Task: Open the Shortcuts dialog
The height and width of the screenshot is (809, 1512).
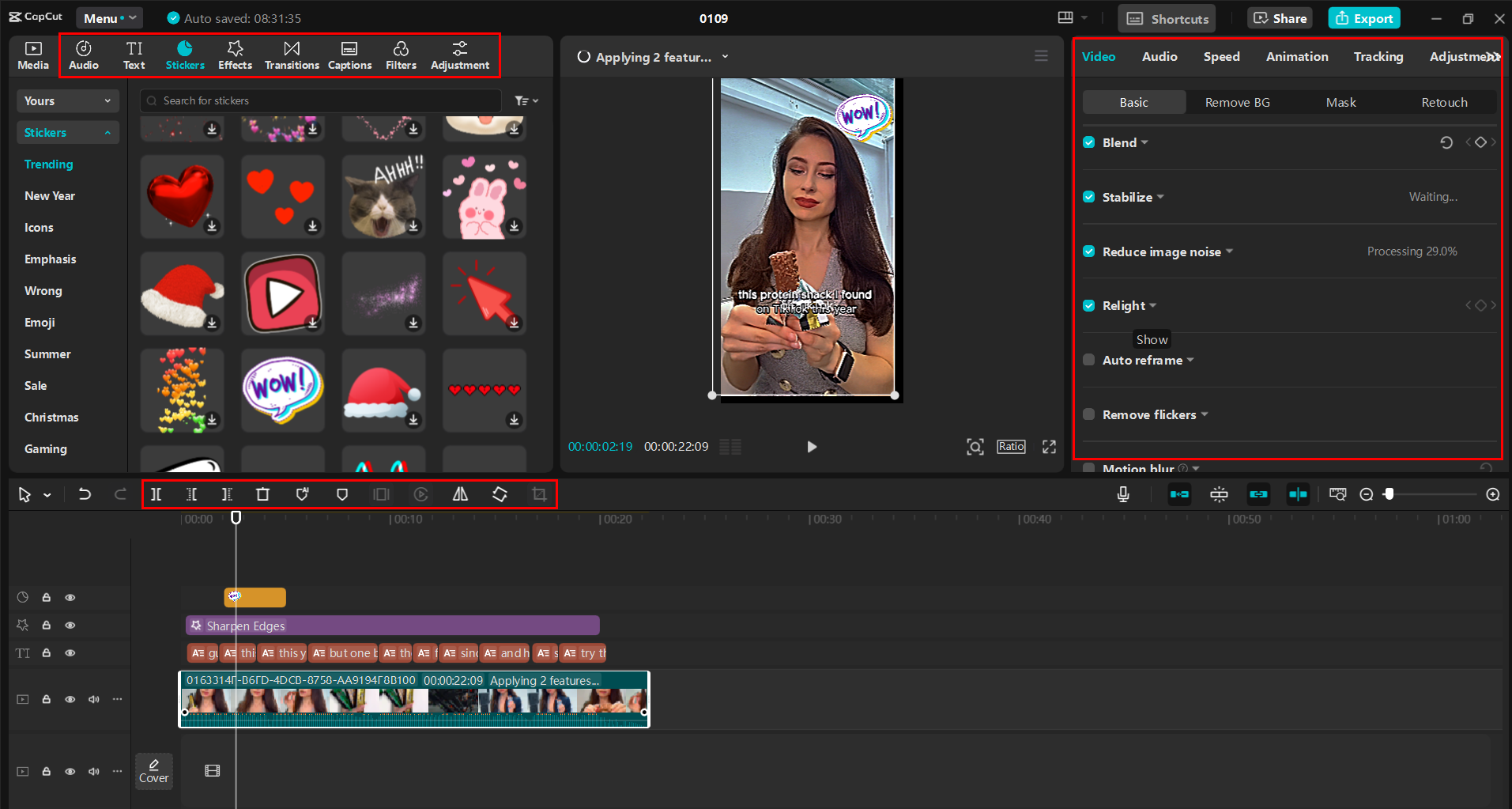Action: point(1166,17)
